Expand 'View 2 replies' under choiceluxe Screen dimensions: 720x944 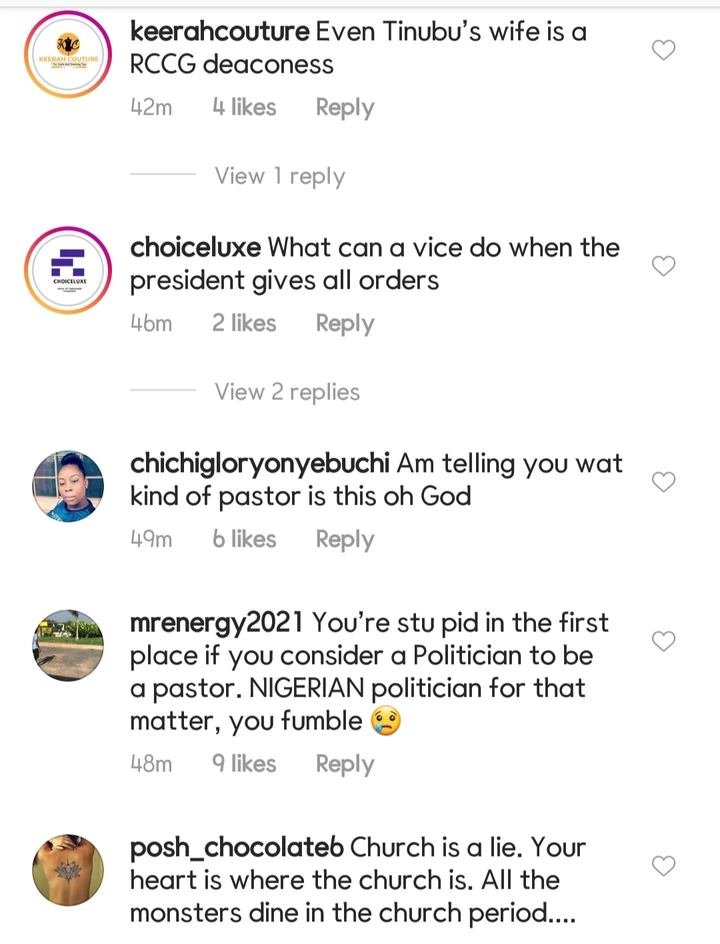click(287, 392)
